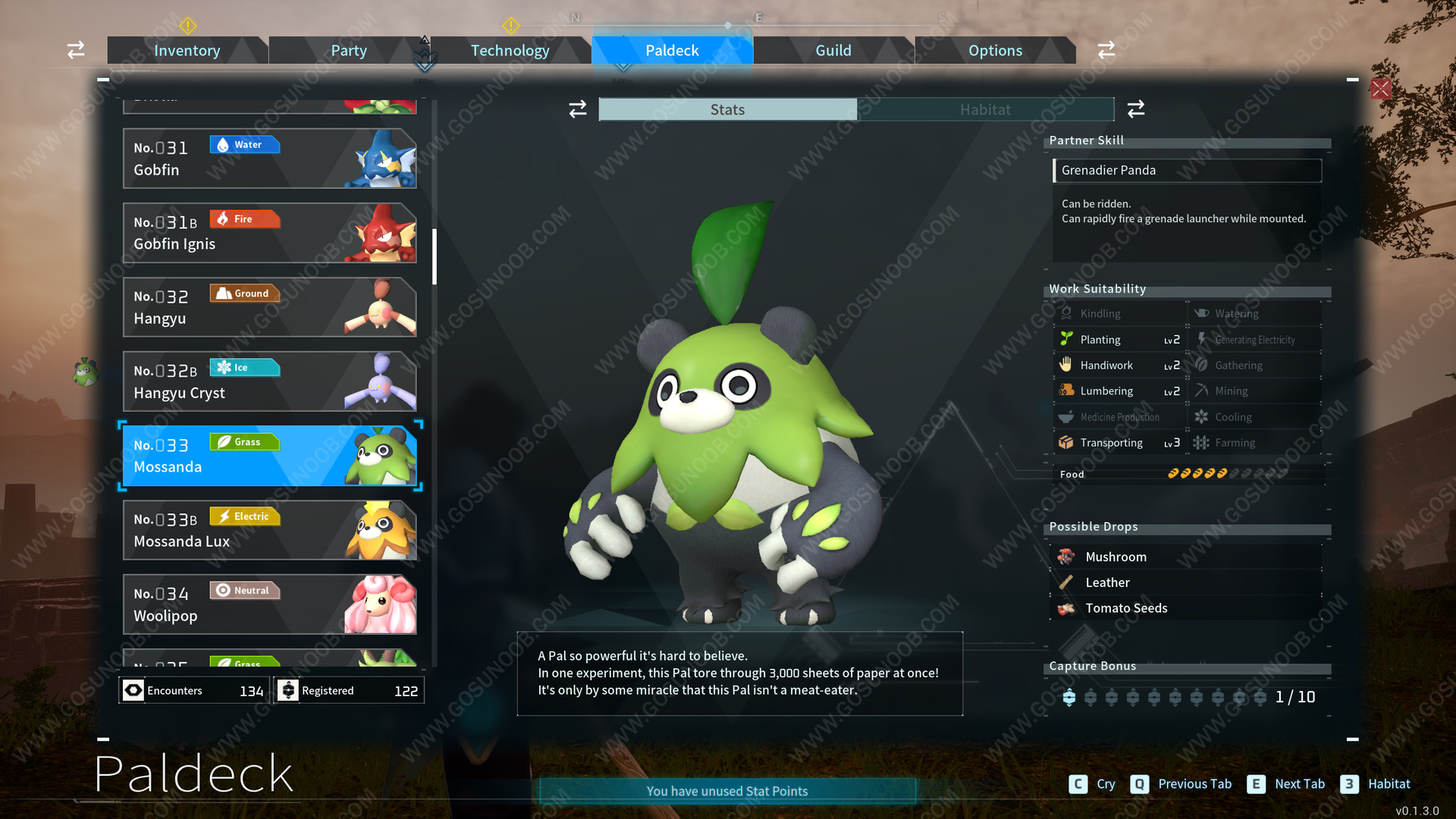The width and height of the screenshot is (1456, 819).
Task: Switch to the Party tab
Action: pos(349,50)
